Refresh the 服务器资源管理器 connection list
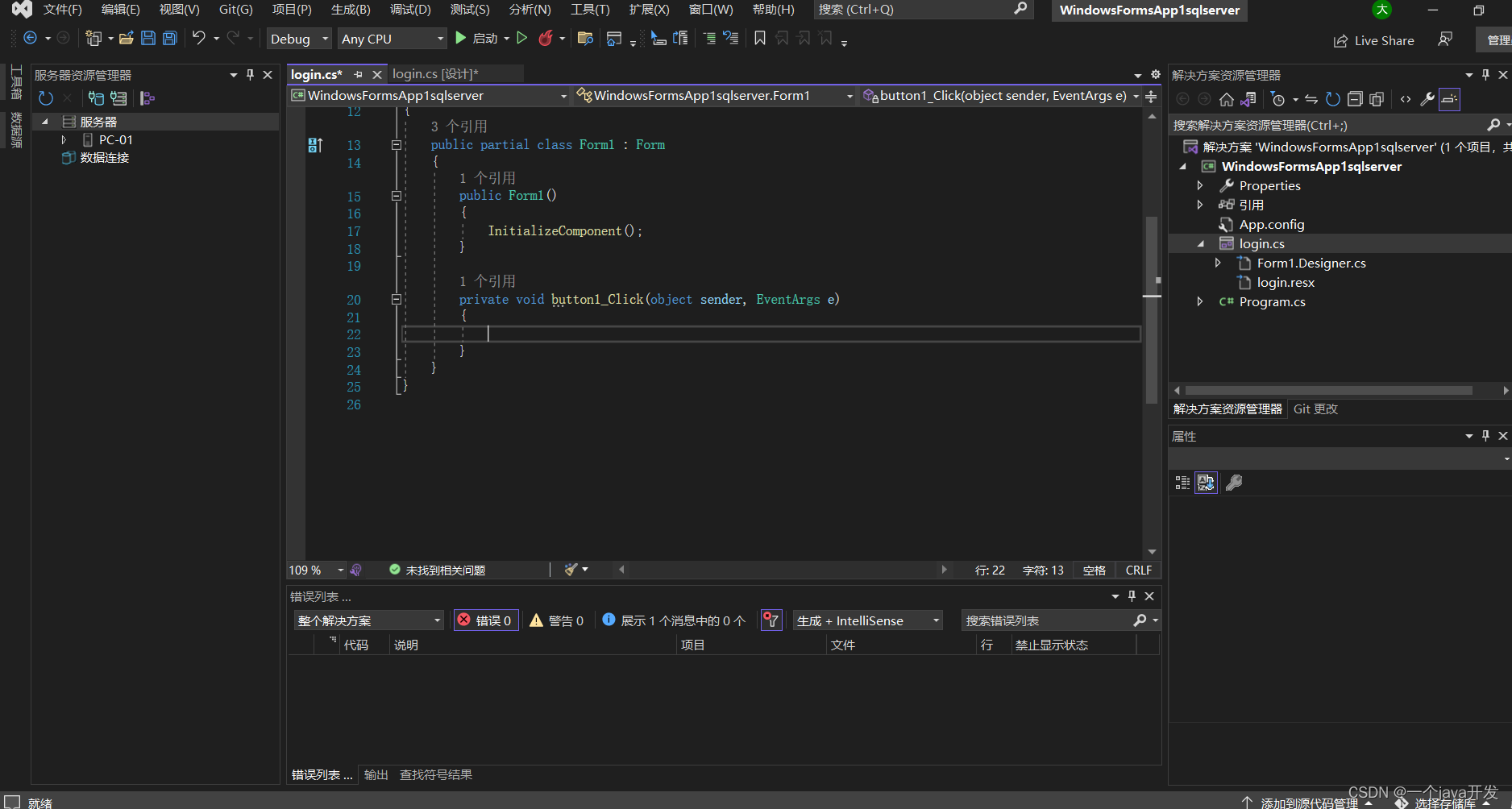Screen dimensions: 1512x809 point(45,98)
